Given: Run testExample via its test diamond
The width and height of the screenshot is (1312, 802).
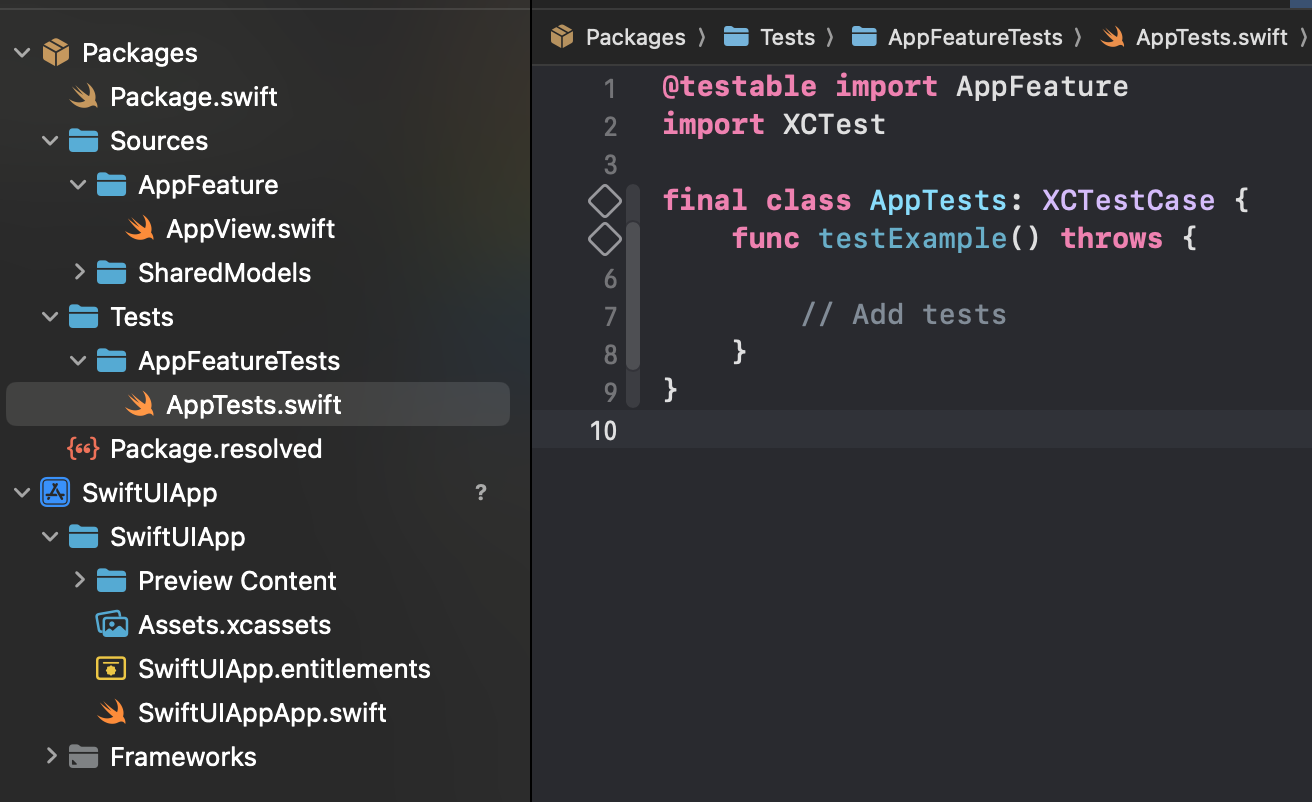Looking at the screenshot, I should tap(605, 239).
